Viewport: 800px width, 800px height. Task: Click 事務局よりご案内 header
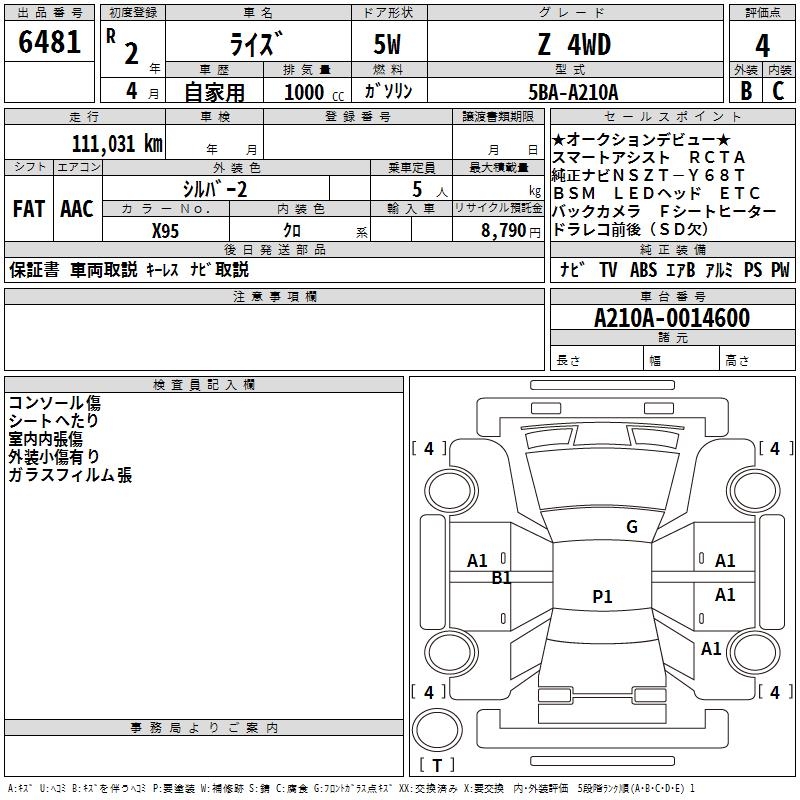point(204,728)
